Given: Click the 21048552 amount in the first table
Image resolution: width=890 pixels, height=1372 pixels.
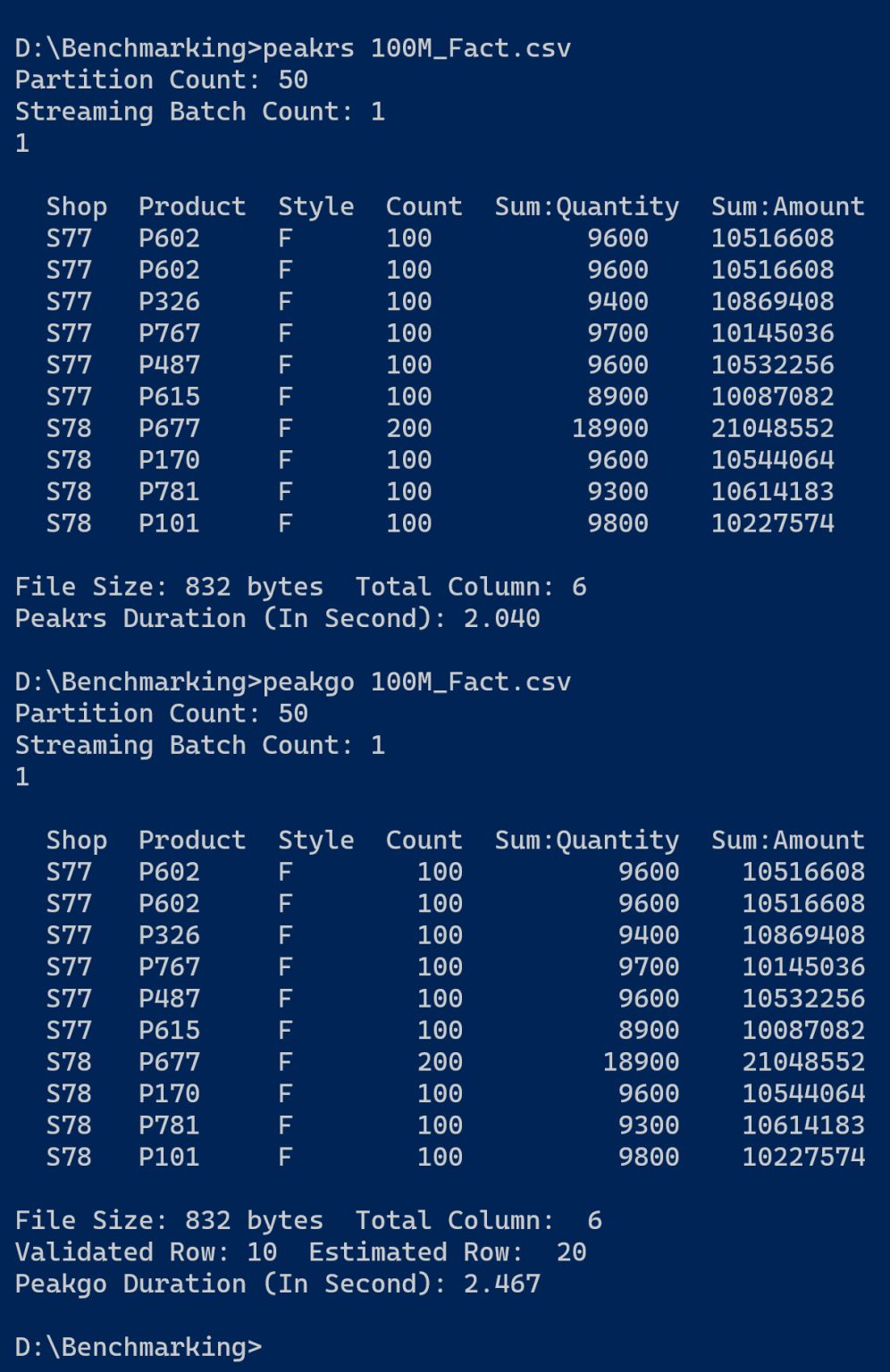Looking at the screenshot, I should 773,428.
